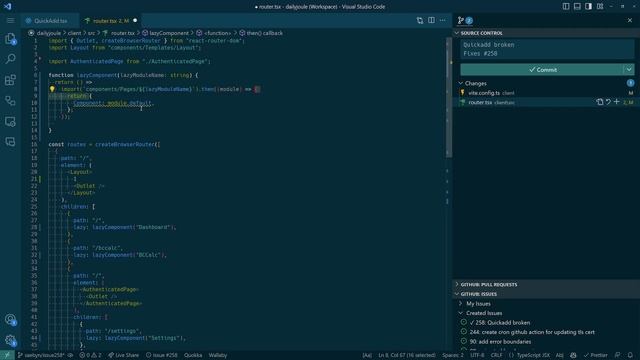Click the <function> breadcrumb

(214, 33)
